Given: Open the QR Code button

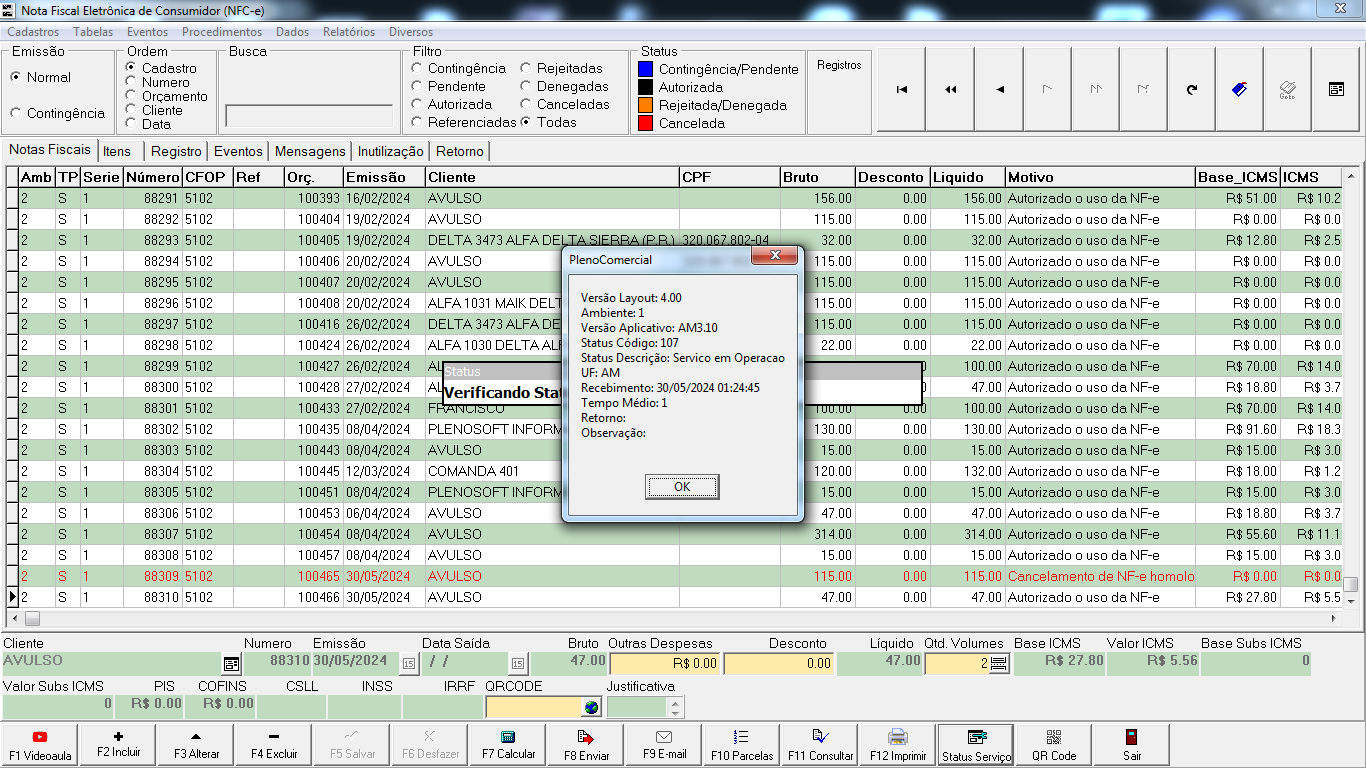Looking at the screenshot, I should click(1054, 745).
